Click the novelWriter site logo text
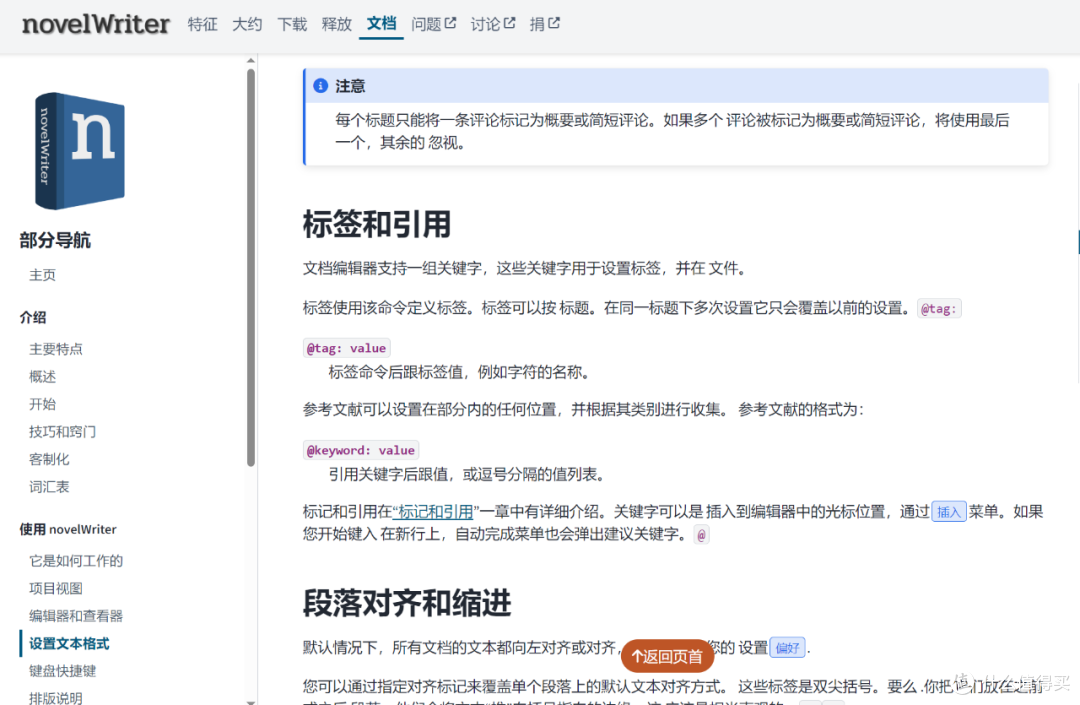The image size is (1080, 705). tap(96, 24)
